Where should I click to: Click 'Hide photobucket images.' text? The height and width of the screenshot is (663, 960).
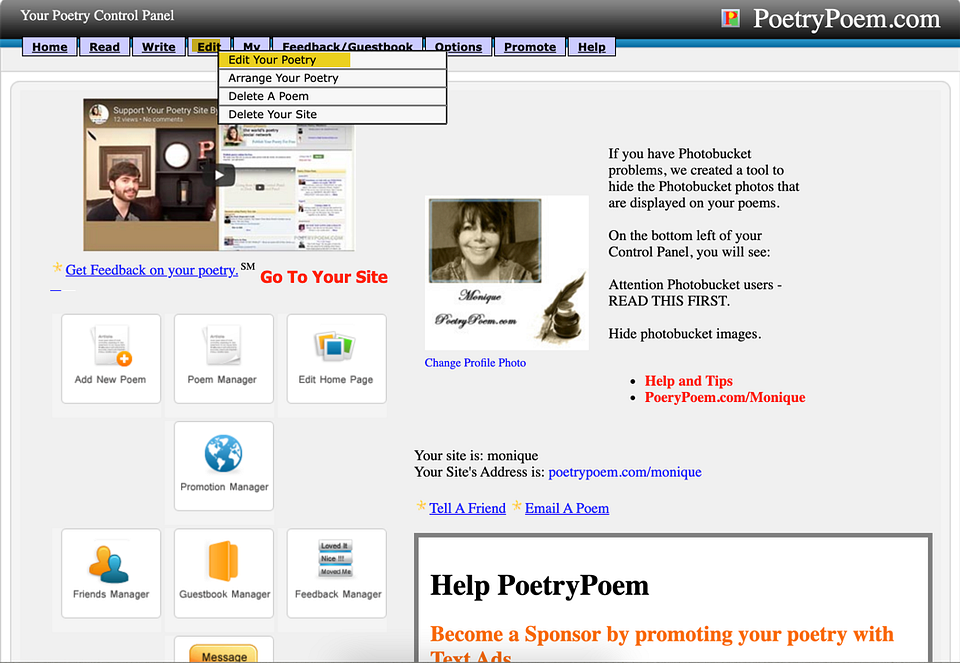click(x=684, y=334)
